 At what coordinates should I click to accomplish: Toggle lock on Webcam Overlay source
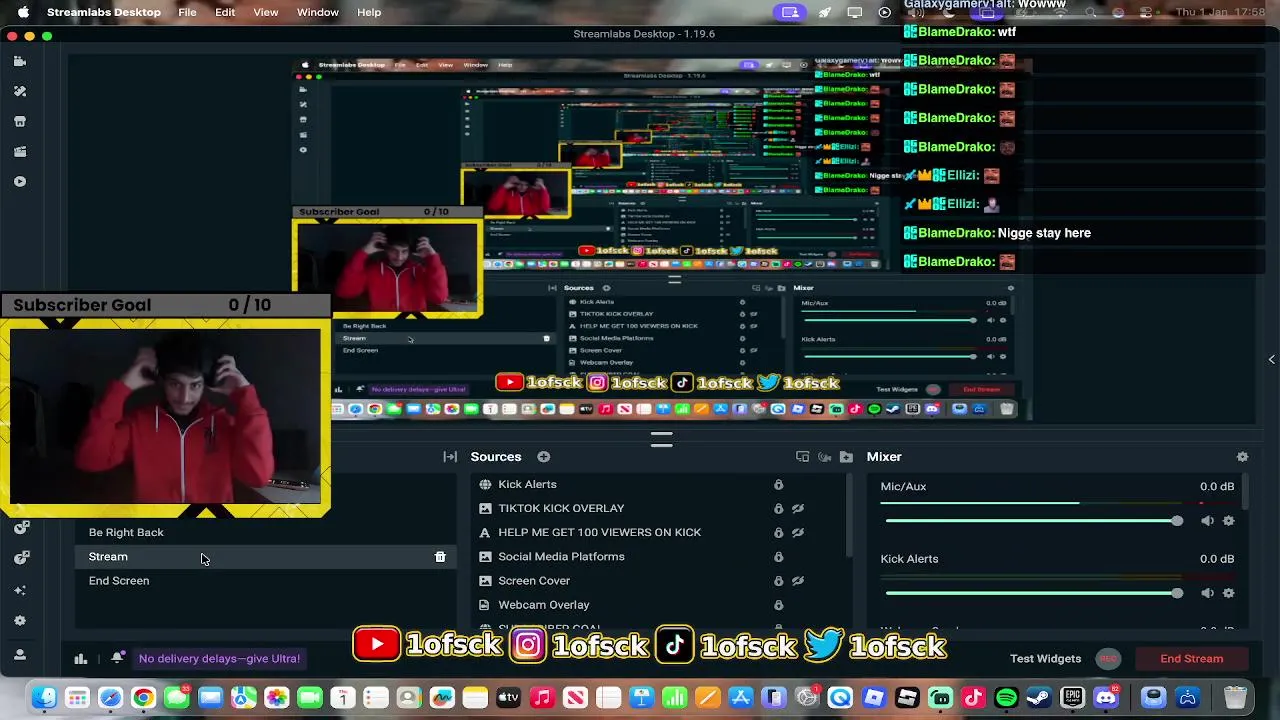[x=778, y=605]
